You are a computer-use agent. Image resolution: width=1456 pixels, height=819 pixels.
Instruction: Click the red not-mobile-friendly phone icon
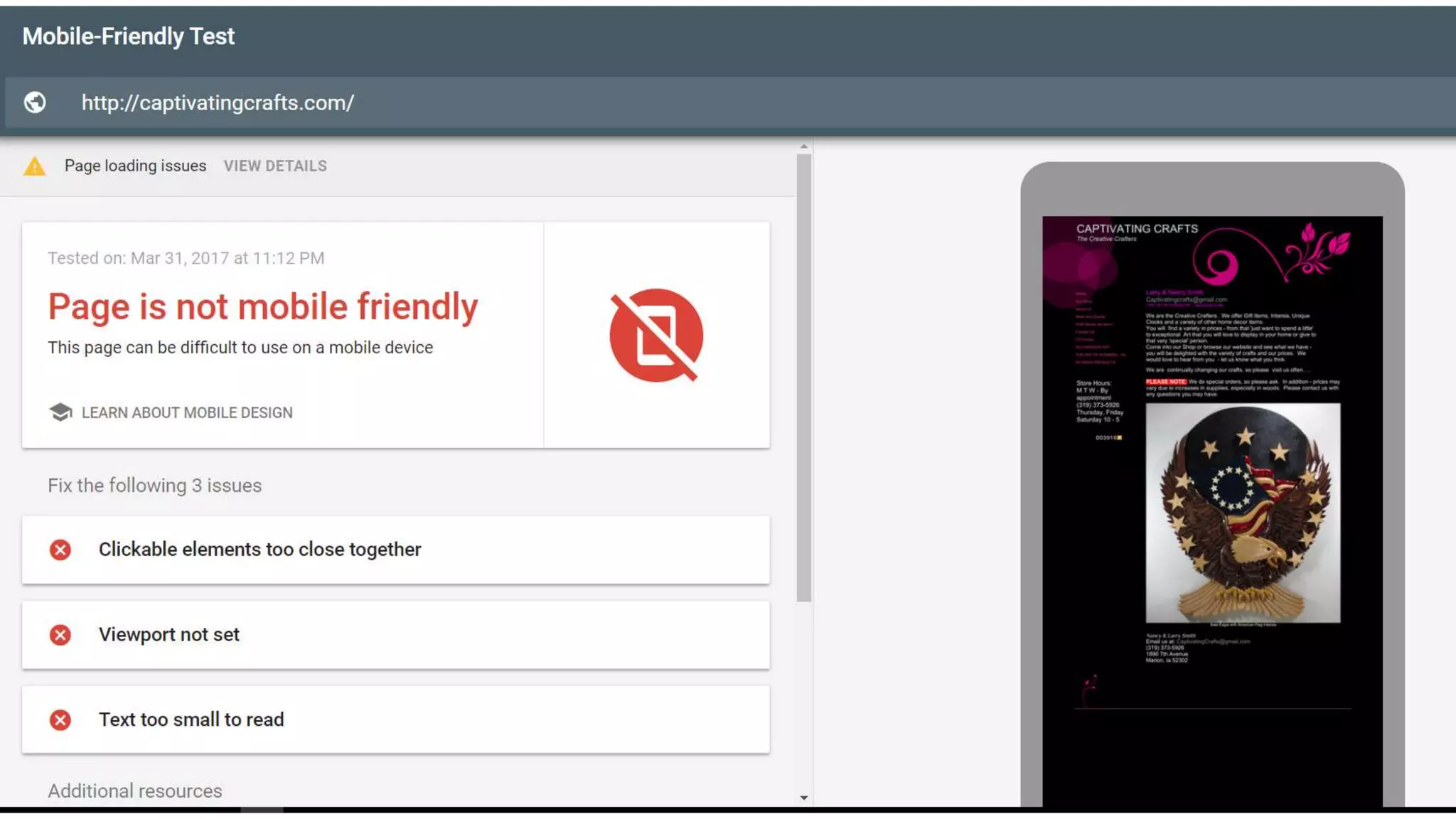[656, 335]
